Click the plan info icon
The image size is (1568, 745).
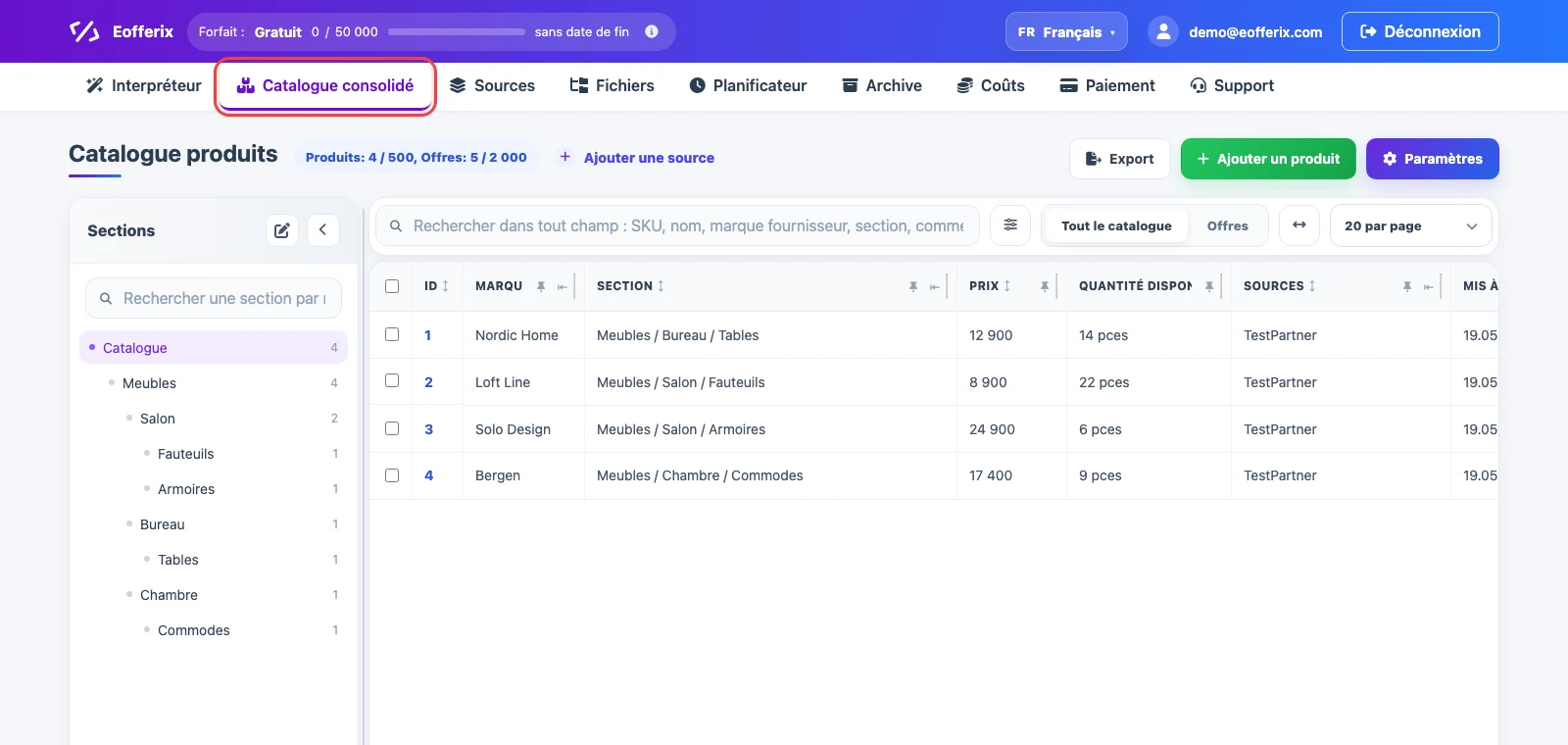(x=652, y=31)
